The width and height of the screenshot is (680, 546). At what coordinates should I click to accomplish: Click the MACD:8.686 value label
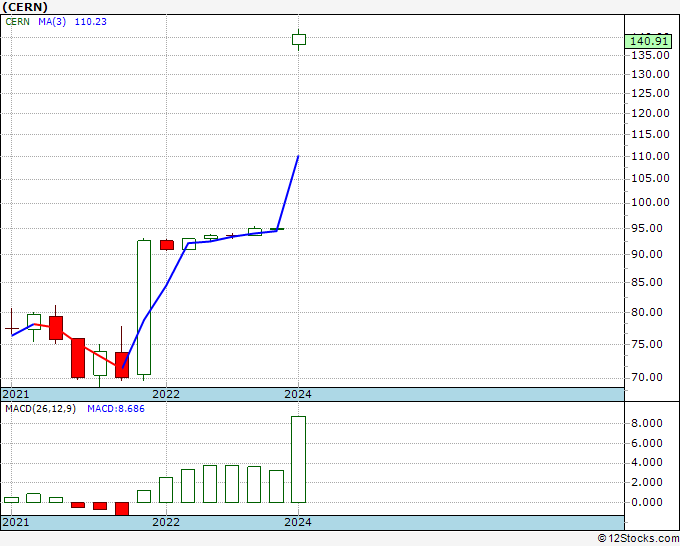[x=116, y=409]
